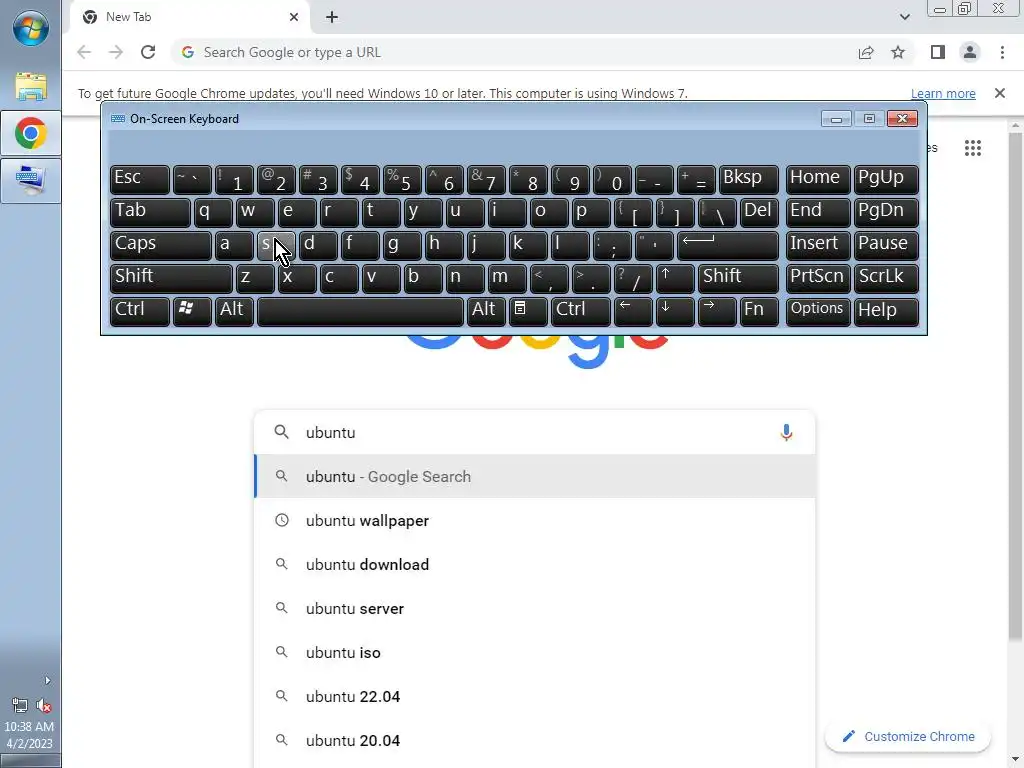This screenshot has width=1024, height=768.
Task: Click the up arrow key on keyboard
Action: click(x=675, y=279)
